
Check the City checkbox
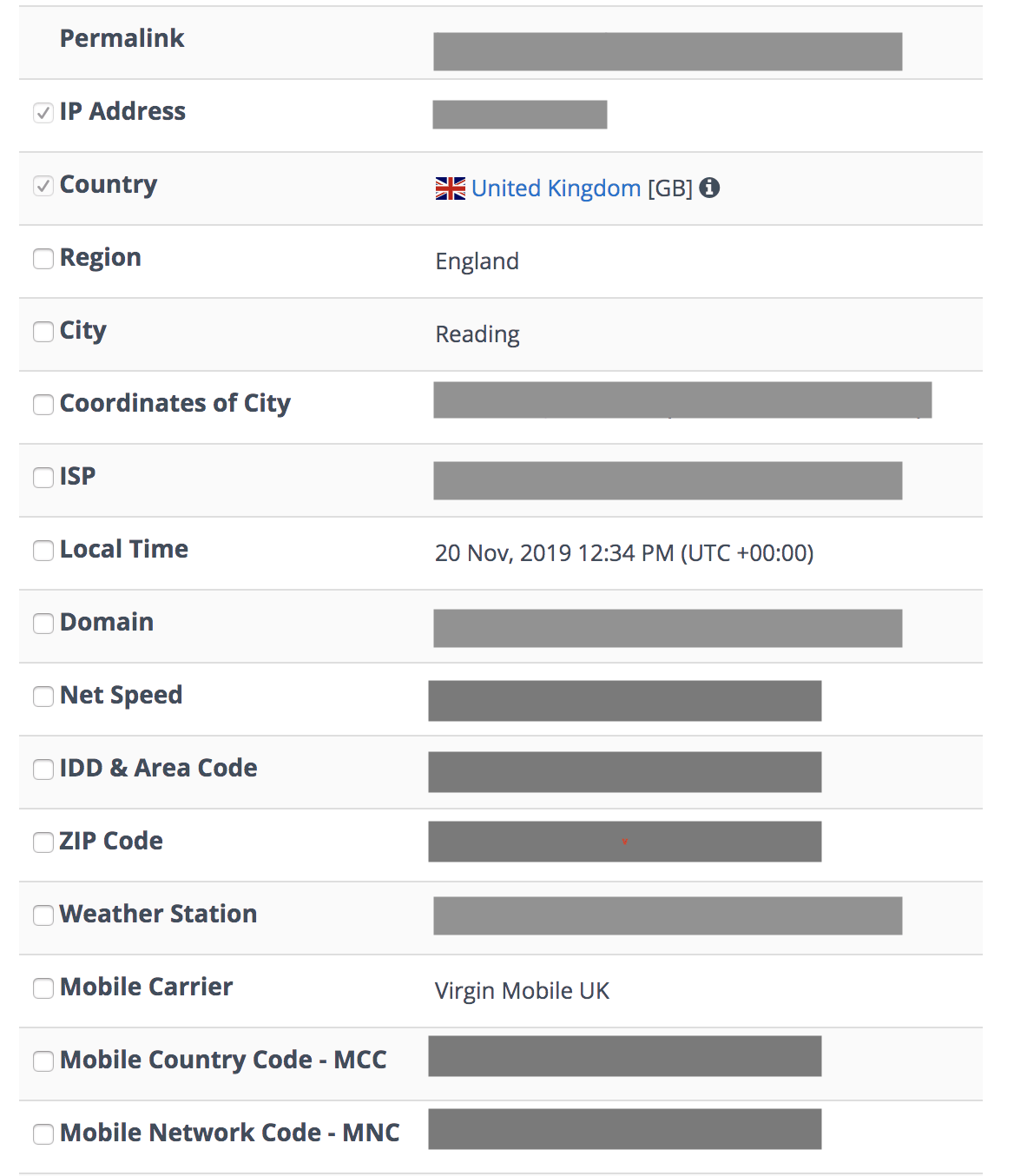point(43,332)
